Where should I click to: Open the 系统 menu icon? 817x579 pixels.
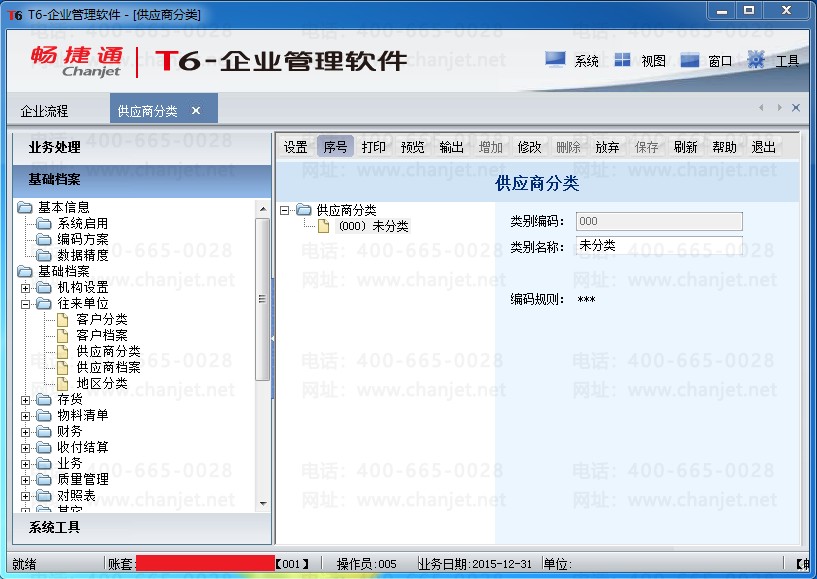click(555, 60)
